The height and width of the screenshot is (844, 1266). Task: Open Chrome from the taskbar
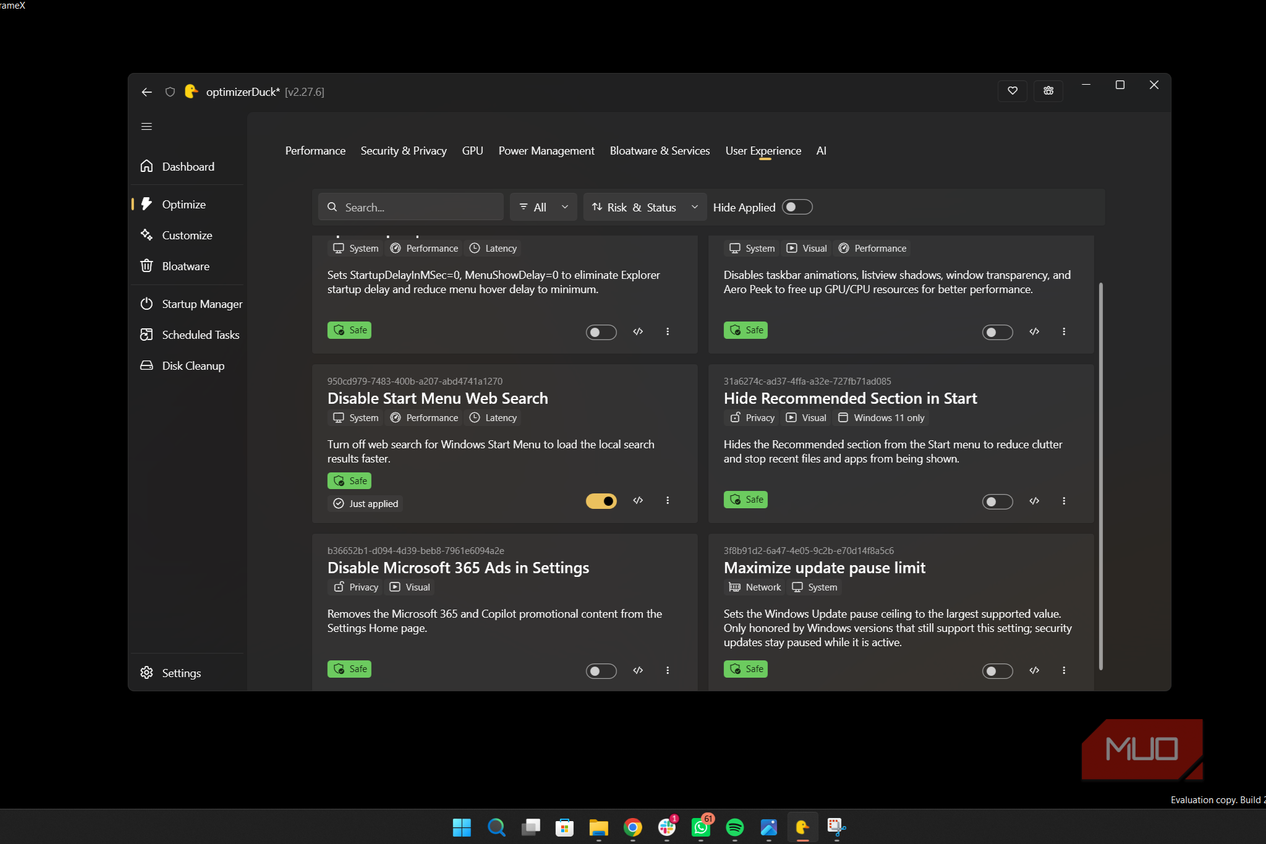(632, 827)
